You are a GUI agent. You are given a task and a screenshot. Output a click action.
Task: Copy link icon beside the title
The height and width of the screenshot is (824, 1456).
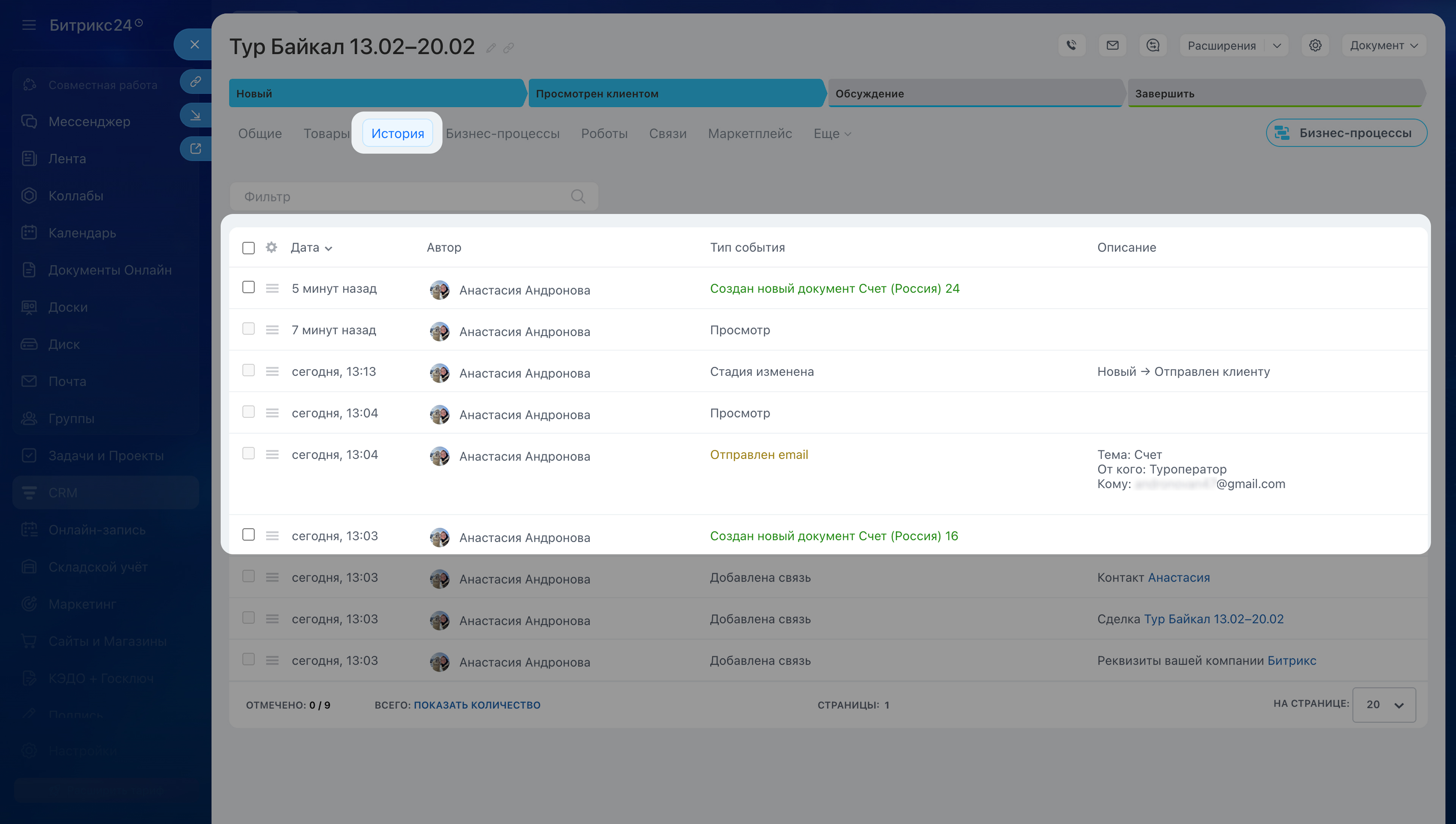[x=509, y=48]
